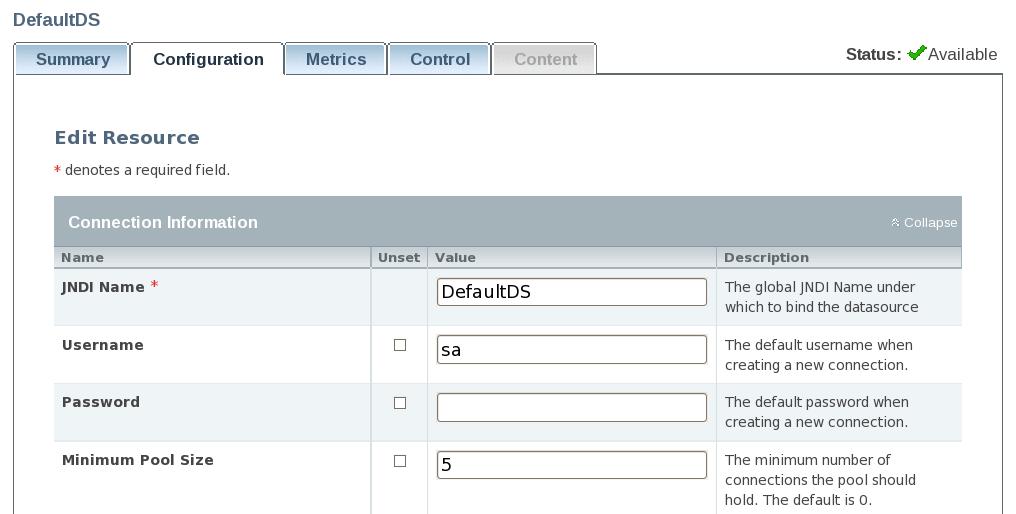Tick the Unset checkbox for Minimum Pool Size
This screenshot has height=514, width=1016.
click(400, 461)
